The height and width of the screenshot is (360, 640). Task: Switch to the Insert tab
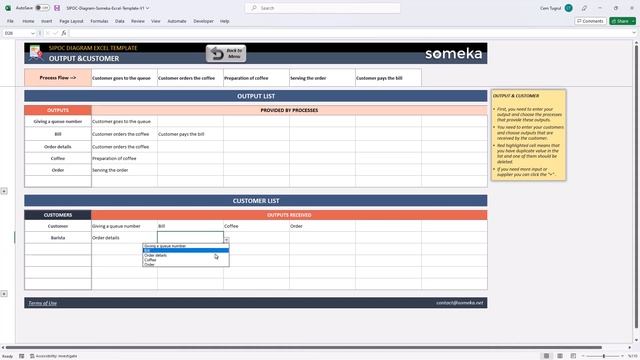pos(47,21)
